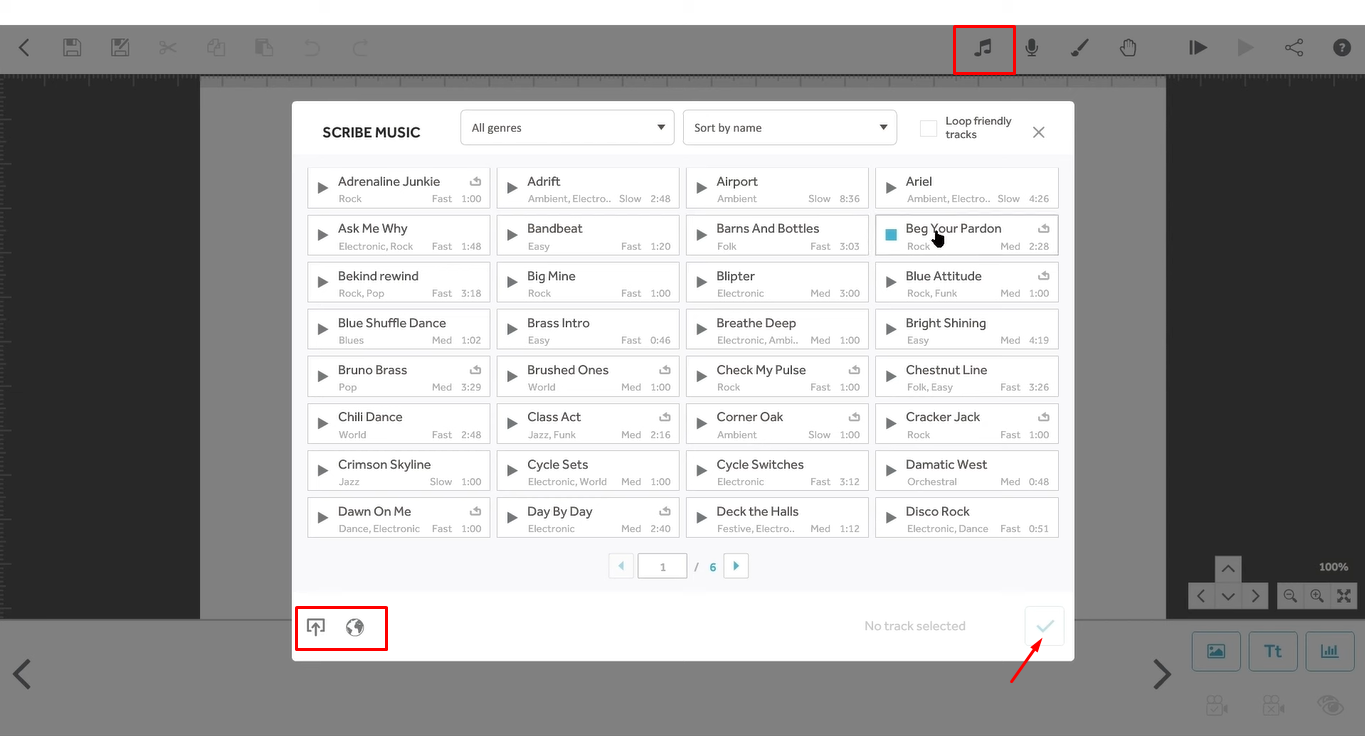
Task: Add text with the Tt button
Action: [x=1273, y=651]
